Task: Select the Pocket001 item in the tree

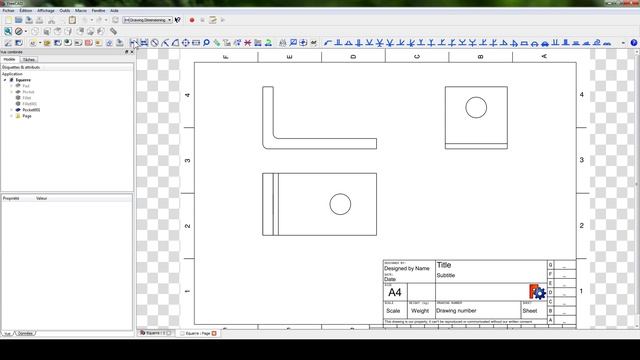Action: point(31,110)
